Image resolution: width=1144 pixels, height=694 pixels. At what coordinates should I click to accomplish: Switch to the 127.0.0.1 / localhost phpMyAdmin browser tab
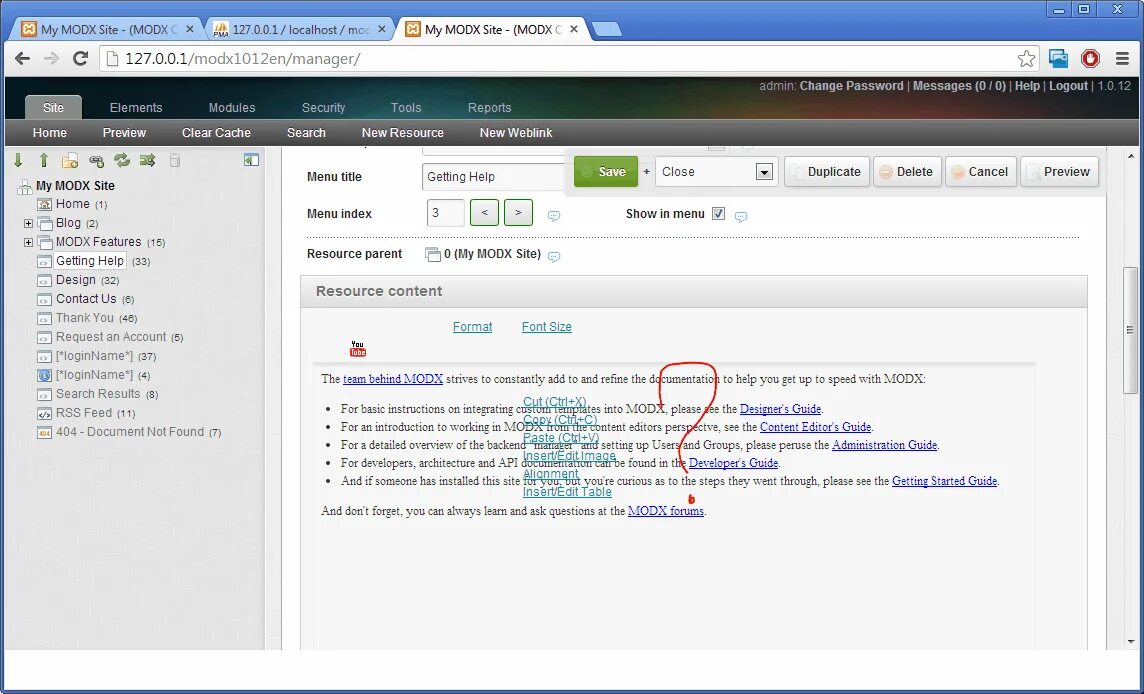tap(301, 29)
